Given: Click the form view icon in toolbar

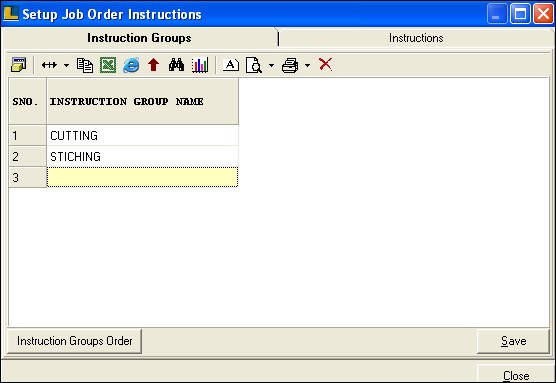Looking at the screenshot, I should [x=18, y=65].
